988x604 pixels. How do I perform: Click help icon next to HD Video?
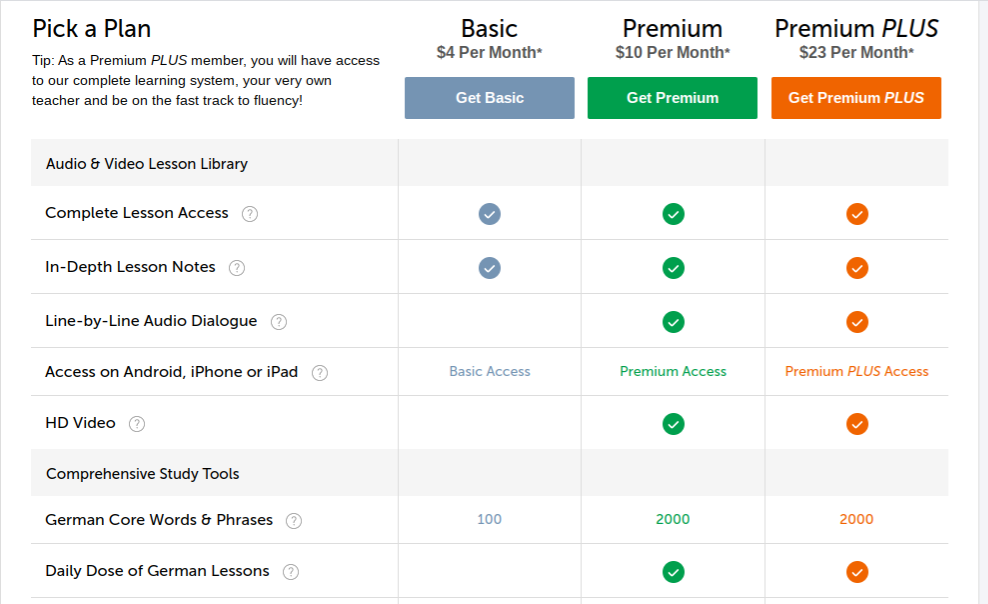[137, 424]
